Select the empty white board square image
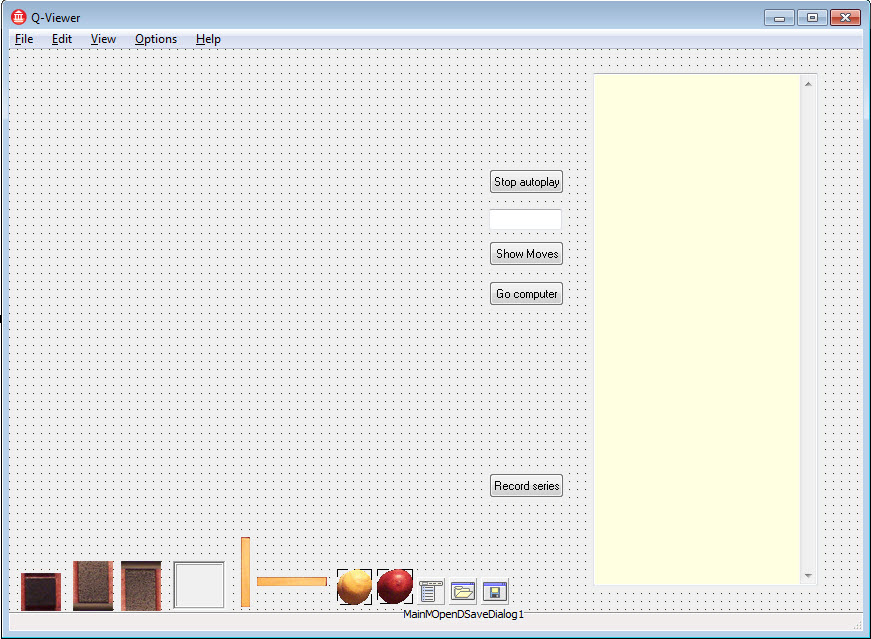This screenshot has height=639, width=871. click(x=197, y=585)
